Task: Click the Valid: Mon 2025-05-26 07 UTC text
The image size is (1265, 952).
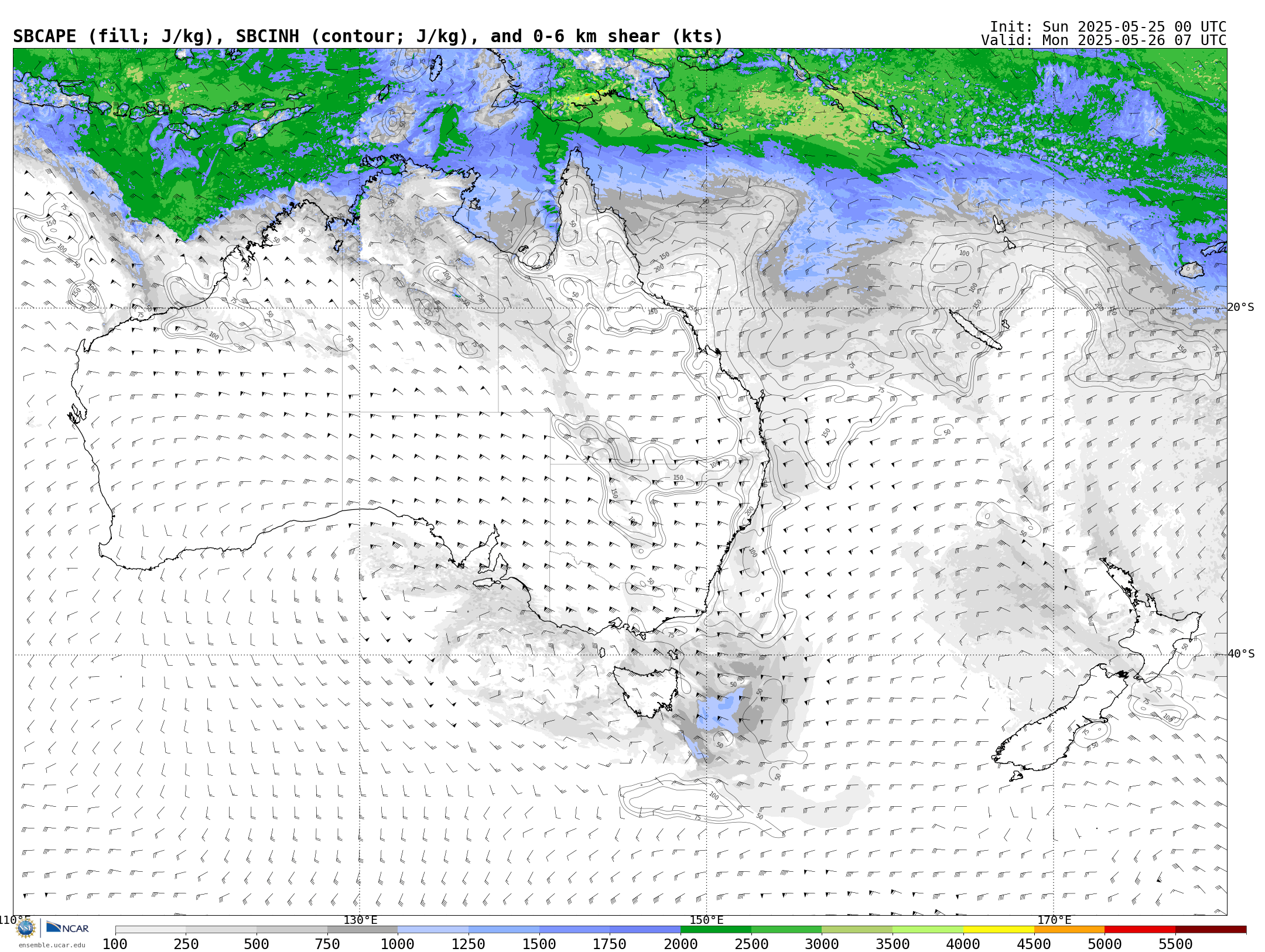Action: coord(1104,40)
